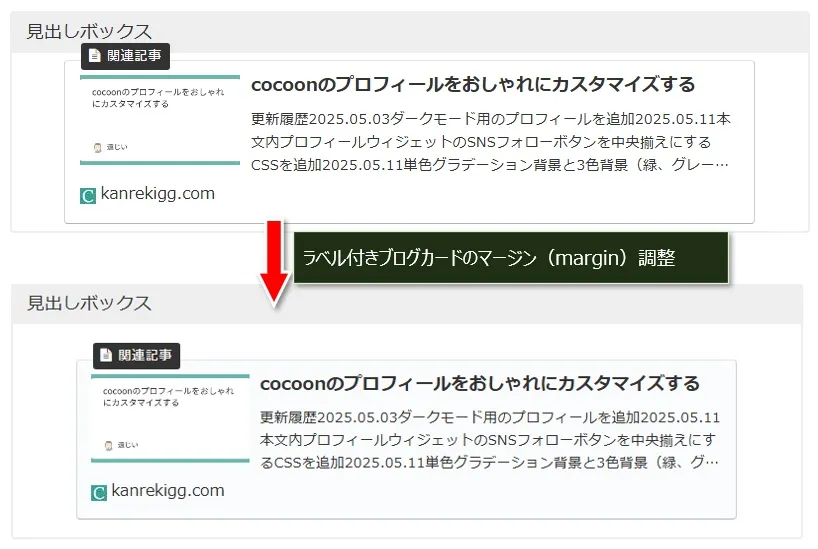The height and width of the screenshot is (549, 818).
Task: Click the document icon in the second 関連記事 label
Action: [106, 355]
